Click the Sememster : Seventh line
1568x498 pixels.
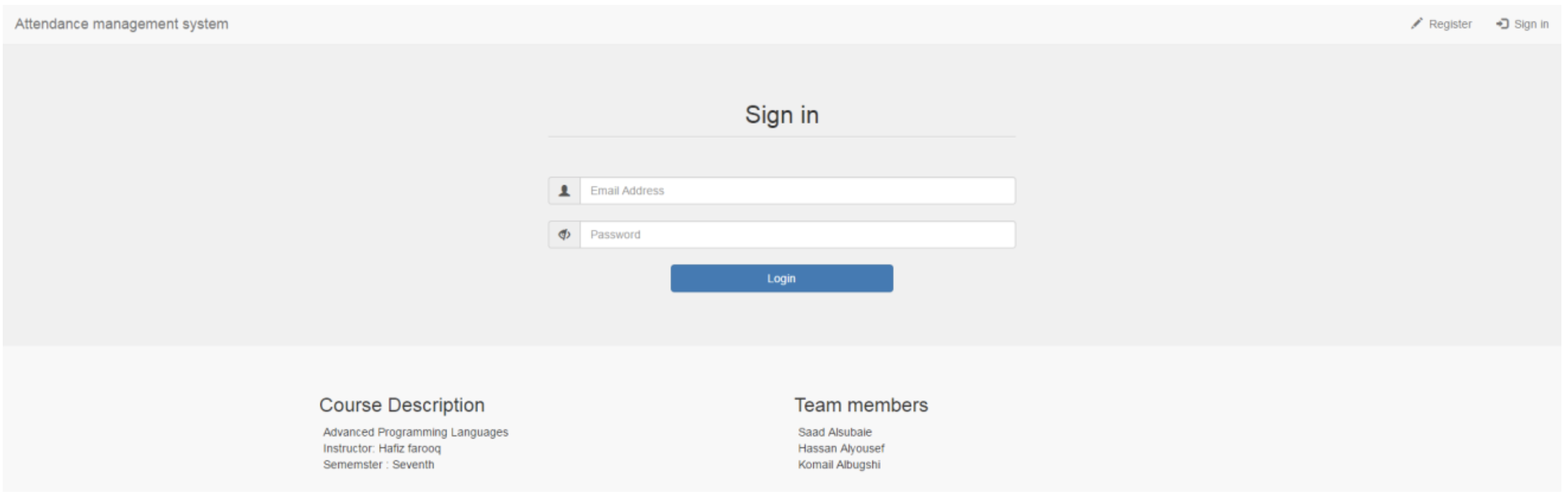pyautogui.click(x=379, y=464)
